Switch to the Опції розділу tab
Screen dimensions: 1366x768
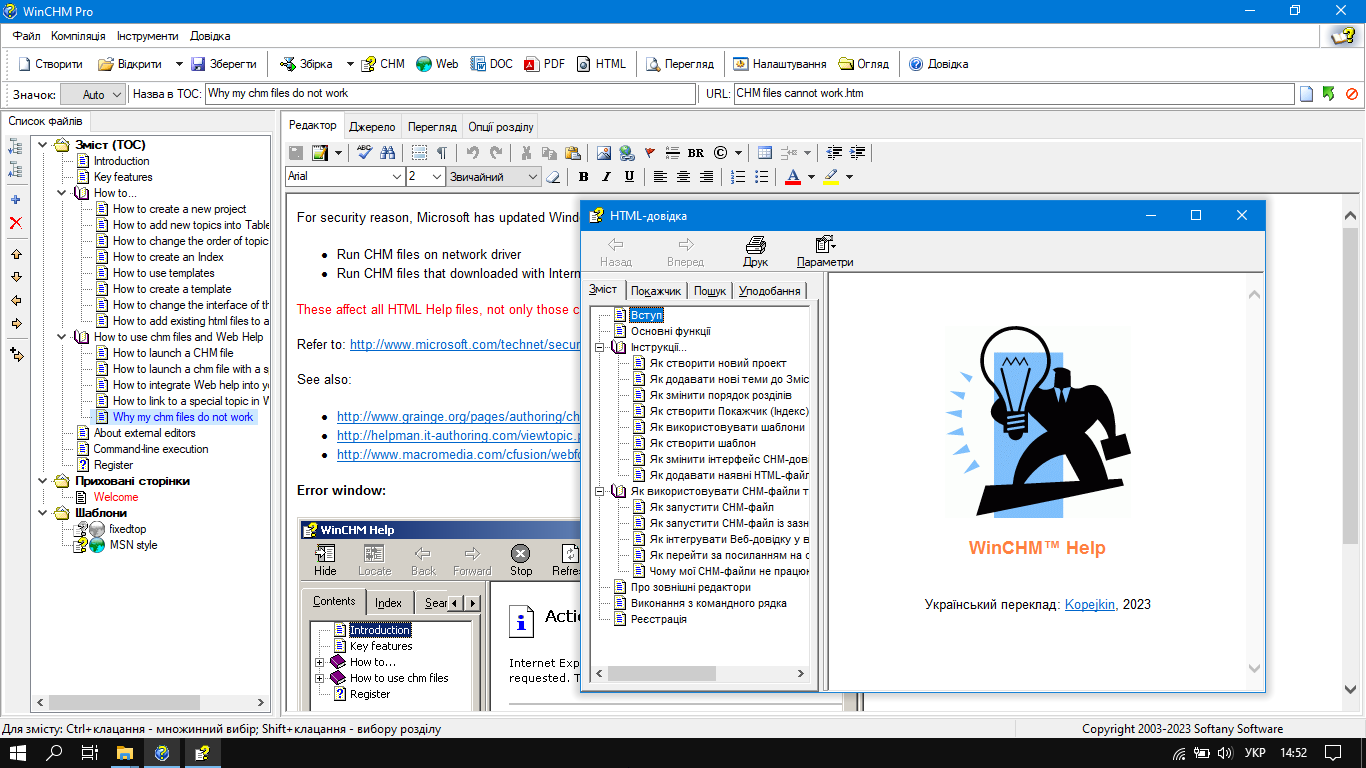tap(501, 127)
